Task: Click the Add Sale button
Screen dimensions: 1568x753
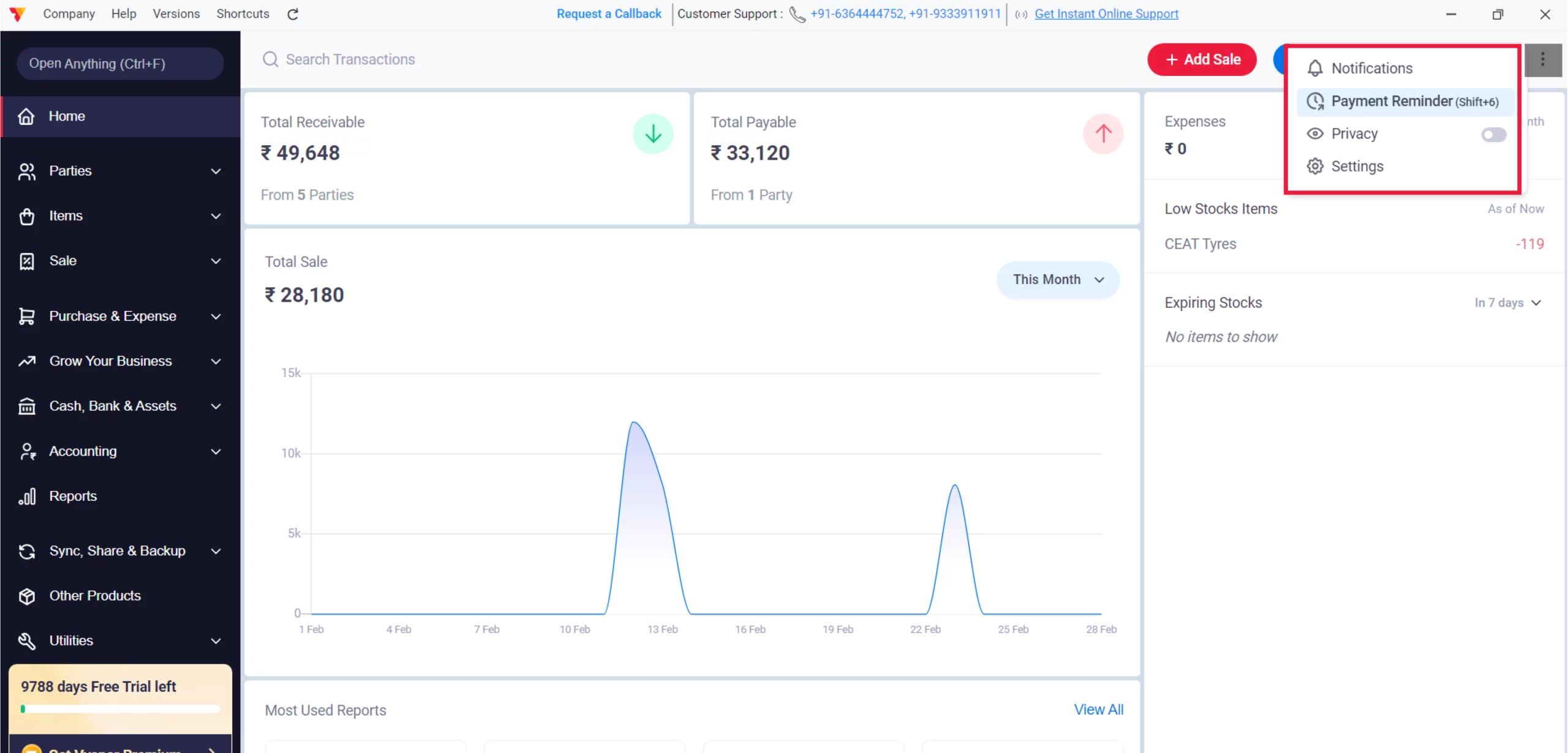Action: [x=1202, y=59]
